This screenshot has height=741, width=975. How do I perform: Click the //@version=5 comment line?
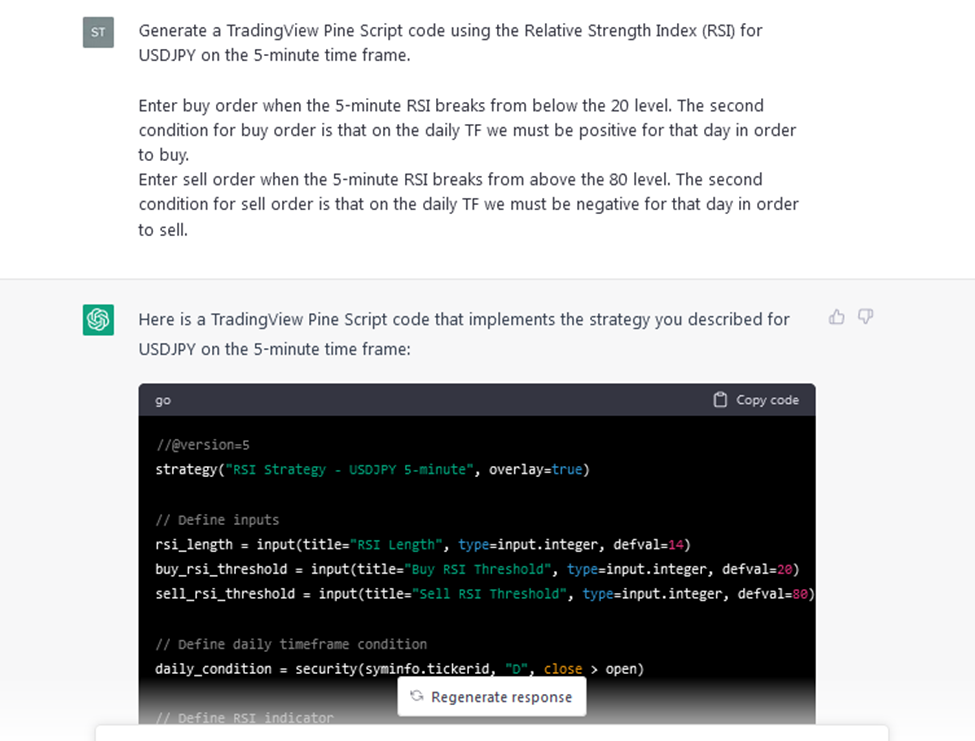pyautogui.click(x=203, y=445)
